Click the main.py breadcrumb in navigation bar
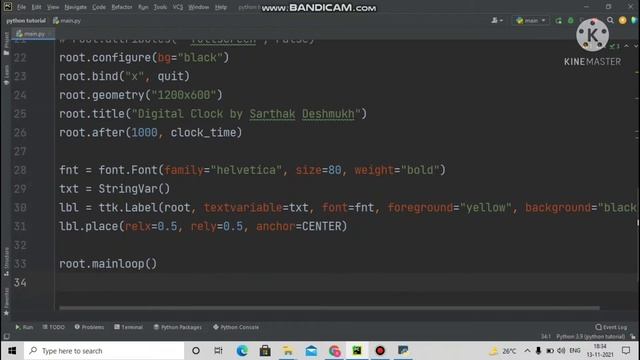 (x=67, y=20)
